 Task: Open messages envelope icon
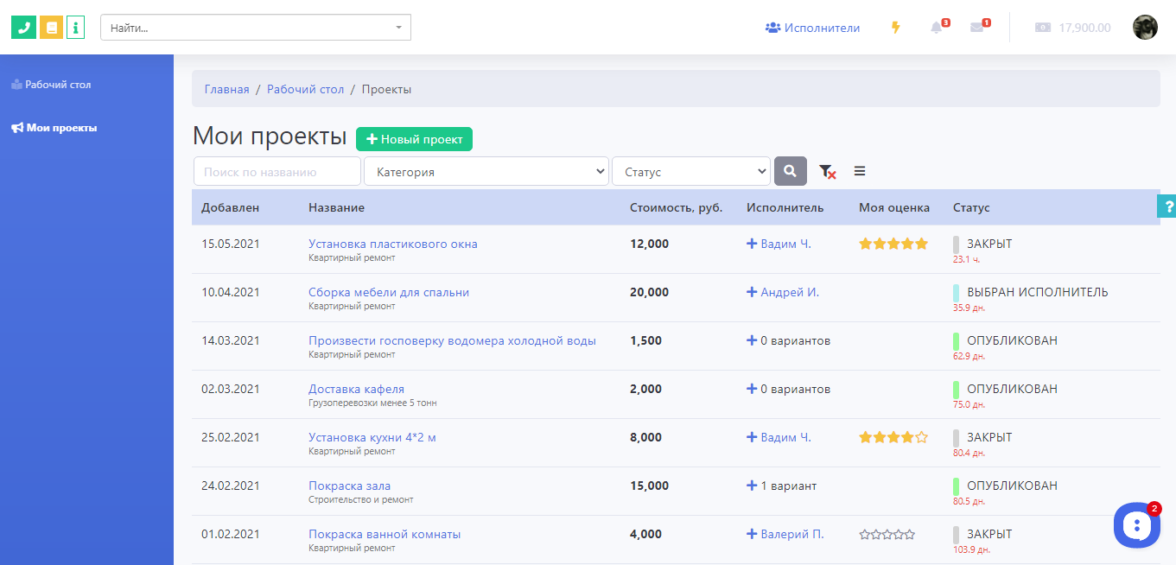pyautogui.click(x=978, y=28)
